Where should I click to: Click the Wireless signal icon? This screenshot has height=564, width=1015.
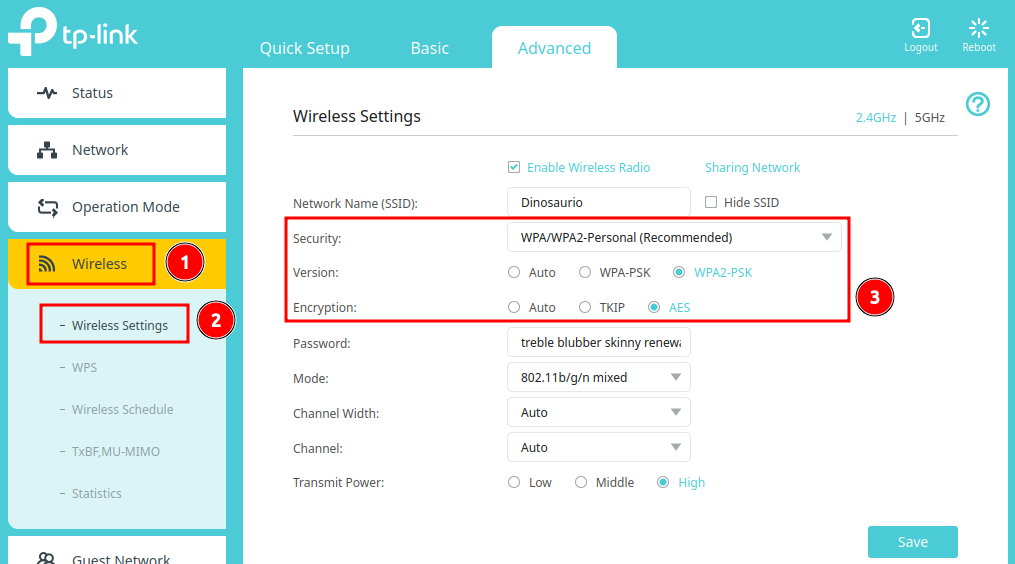pyautogui.click(x=47, y=264)
